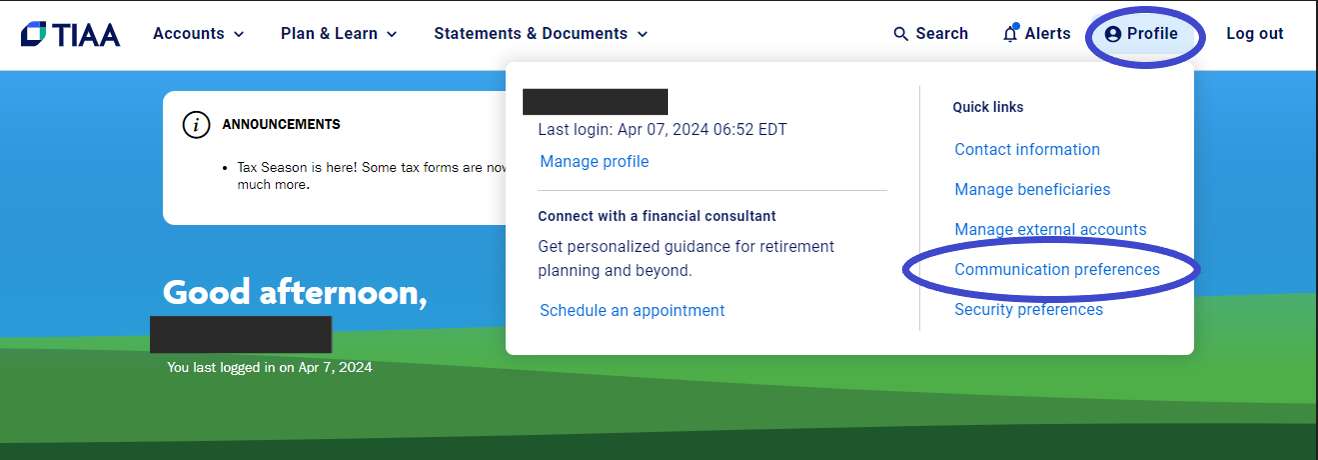Click the Search label text
This screenshot has width=1318, height=460.
942,34
